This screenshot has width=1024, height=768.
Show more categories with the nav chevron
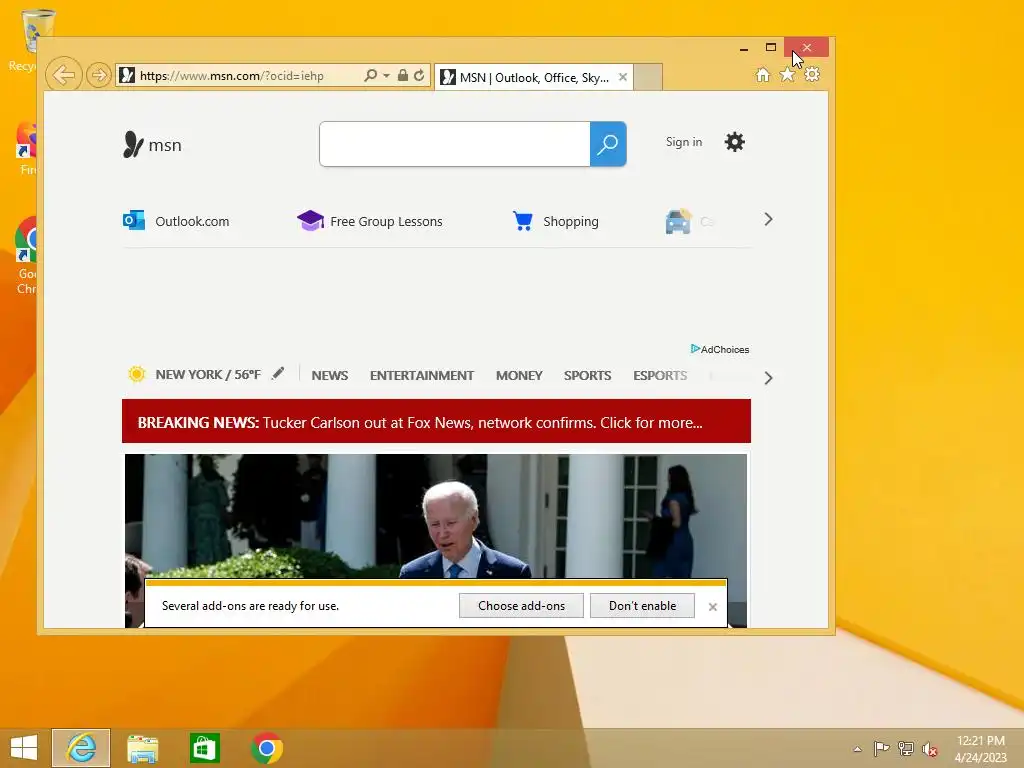tap(768, 378)
